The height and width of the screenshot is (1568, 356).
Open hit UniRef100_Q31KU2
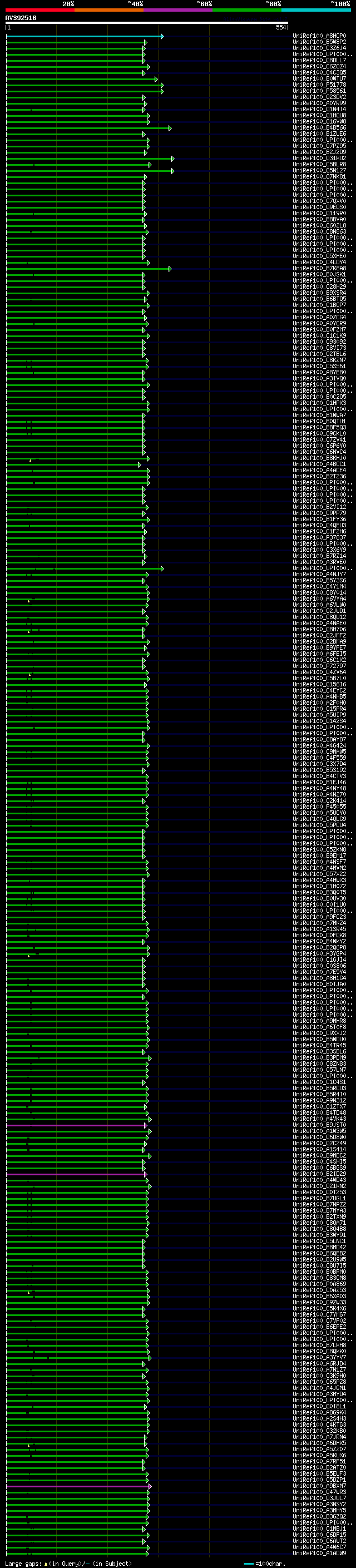coord(319,159)
